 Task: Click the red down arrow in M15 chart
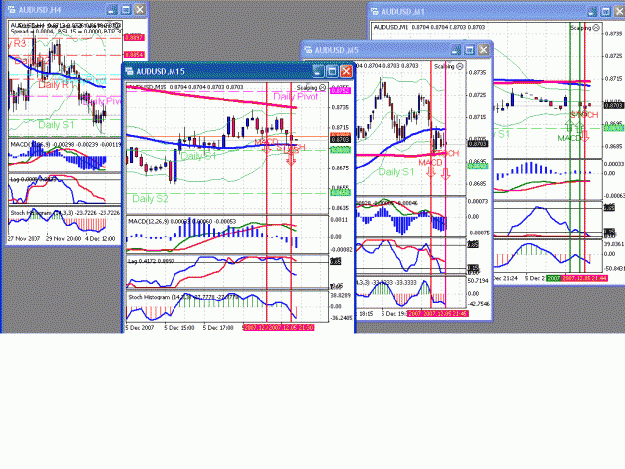coord(291,161)
